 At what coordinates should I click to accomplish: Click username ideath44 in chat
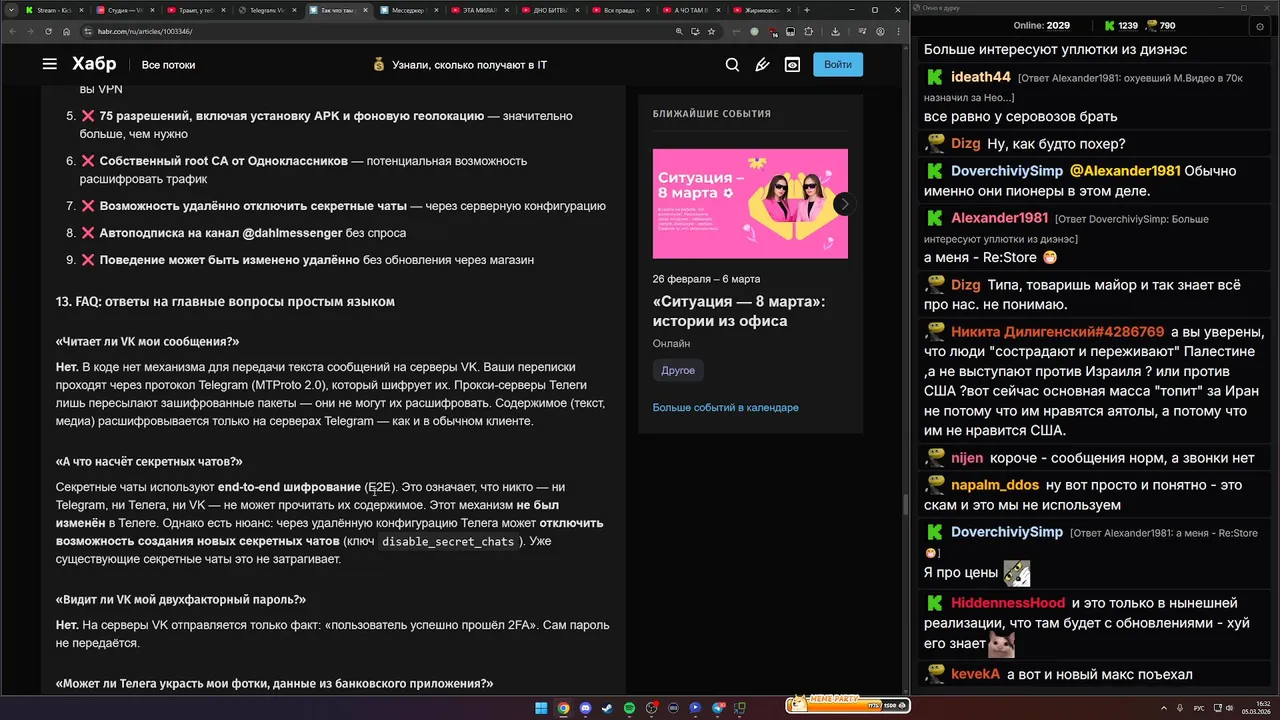[981, 77]
